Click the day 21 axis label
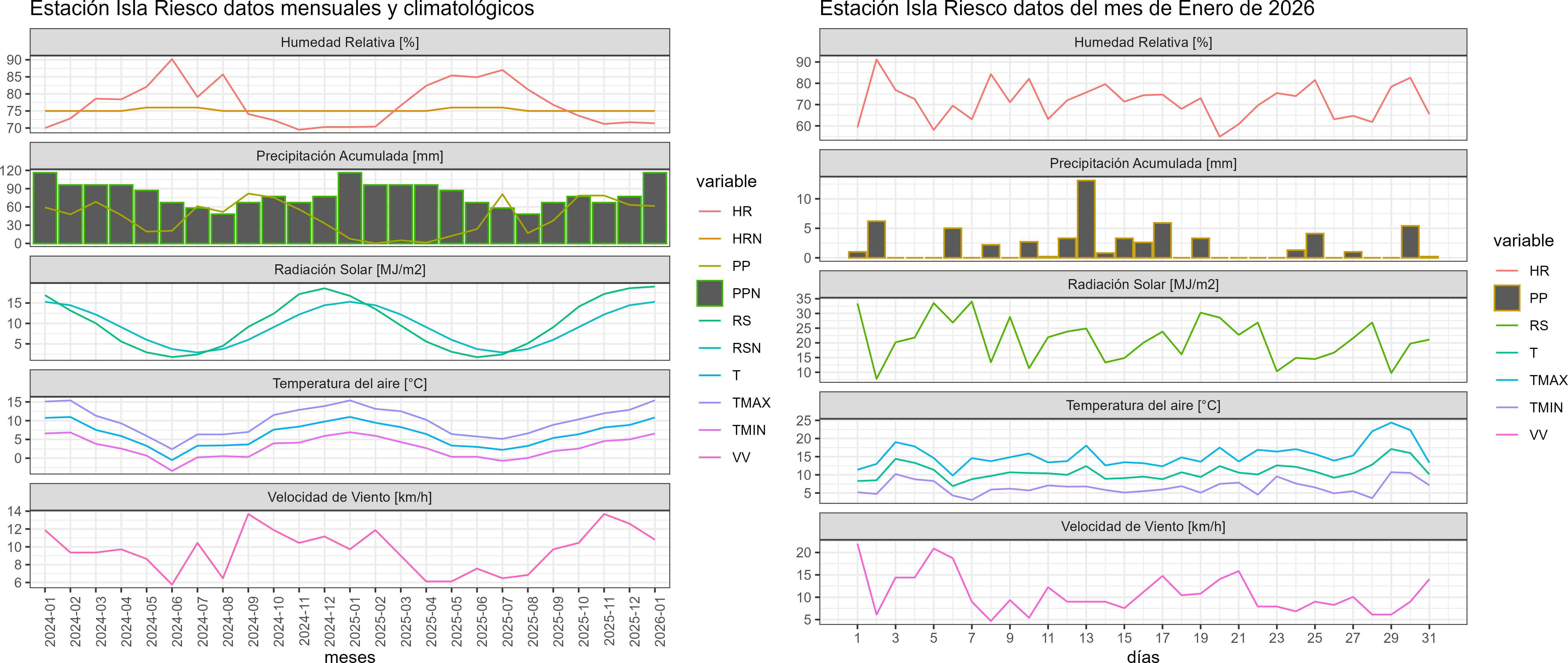Viewport: 1568px width, 663px height. point(1238,638)
